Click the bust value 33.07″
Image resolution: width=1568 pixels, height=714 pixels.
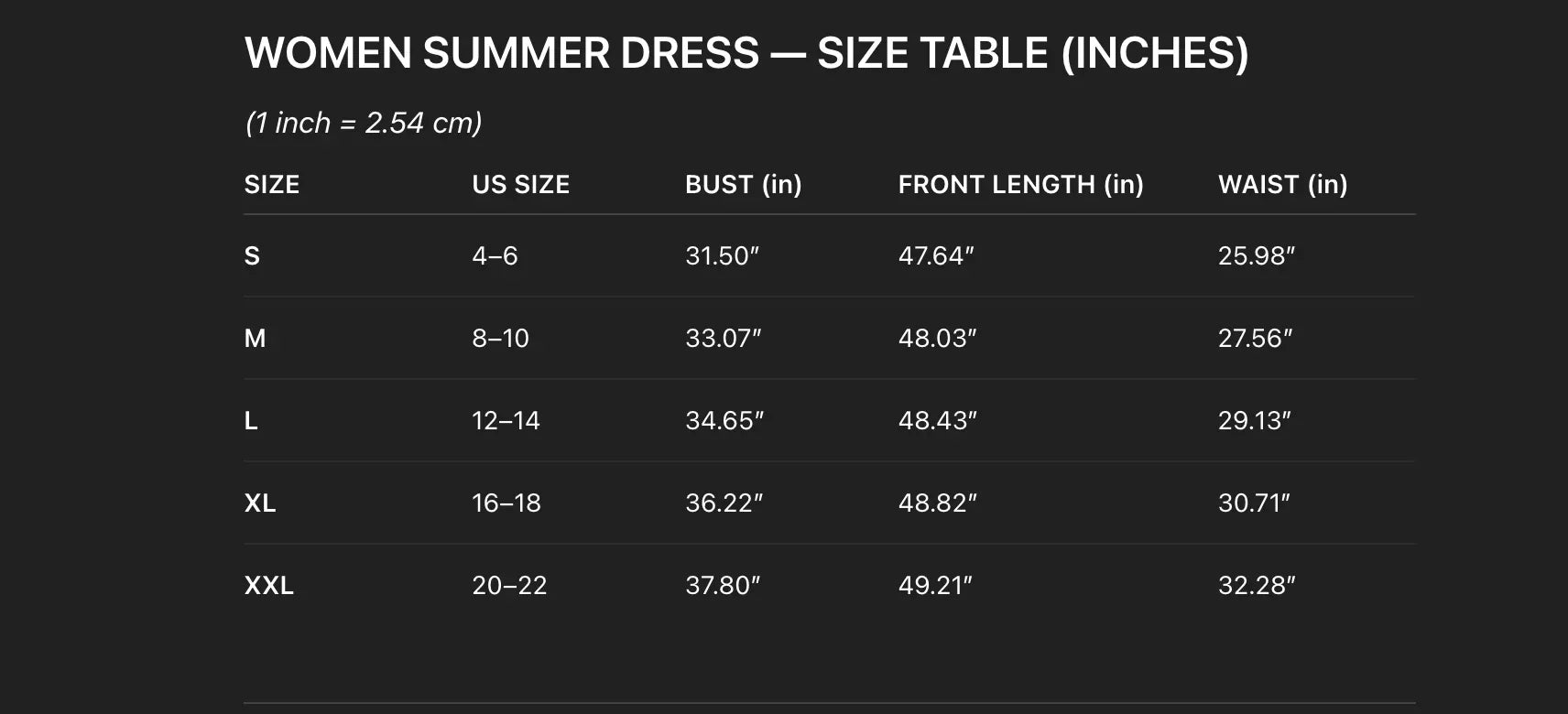[723, 339]
